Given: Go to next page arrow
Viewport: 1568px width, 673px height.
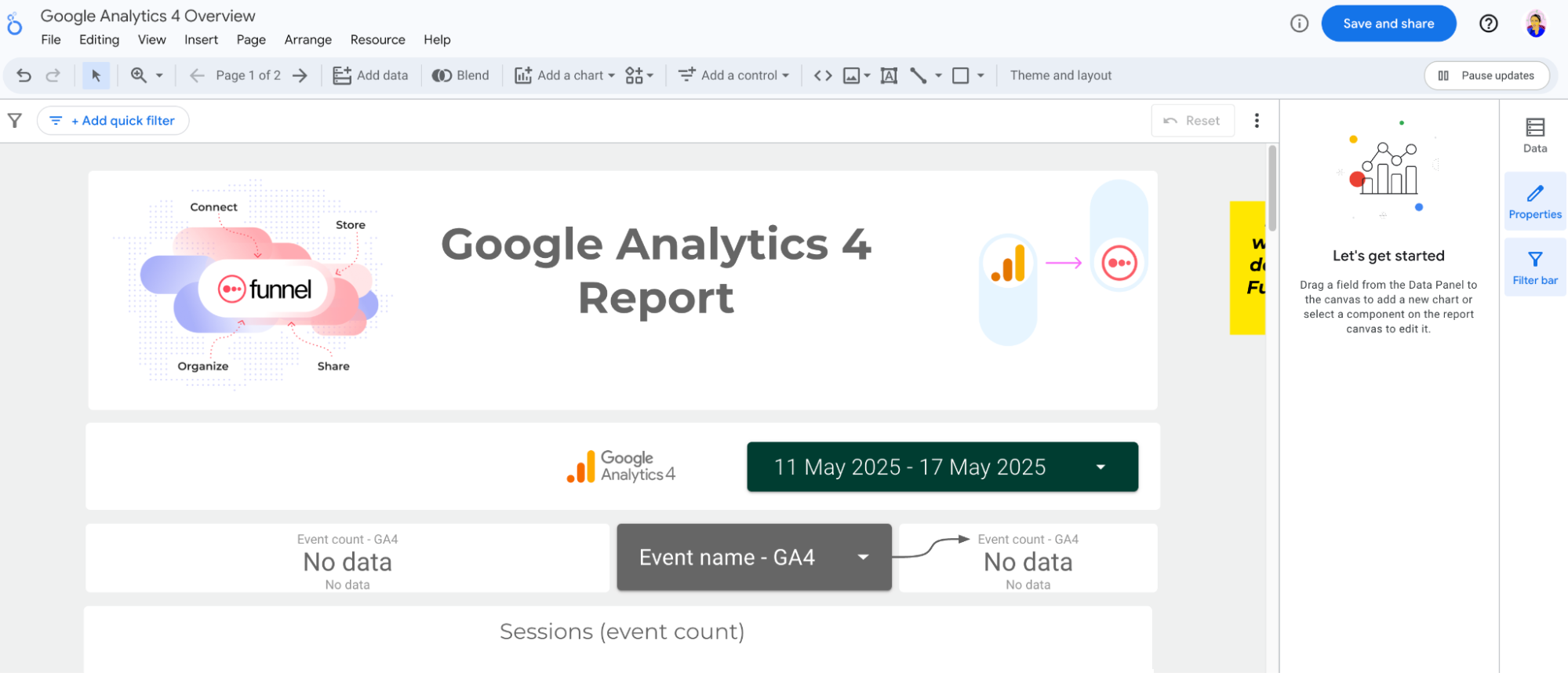Looking at the screenshot, I should click(x=300, y=75).
